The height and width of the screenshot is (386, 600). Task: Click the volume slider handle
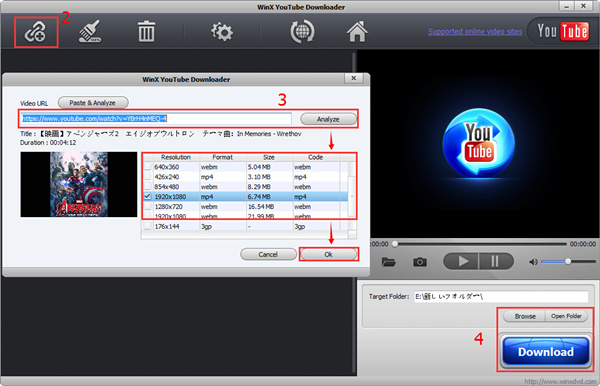(x=568, y=261)
